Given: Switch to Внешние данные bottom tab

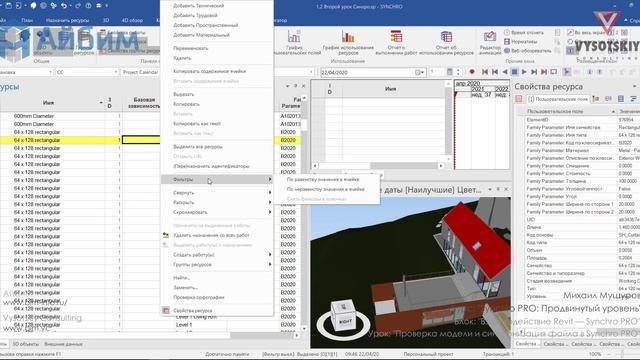Looking at the screenshot, I should tap(63, 344).
